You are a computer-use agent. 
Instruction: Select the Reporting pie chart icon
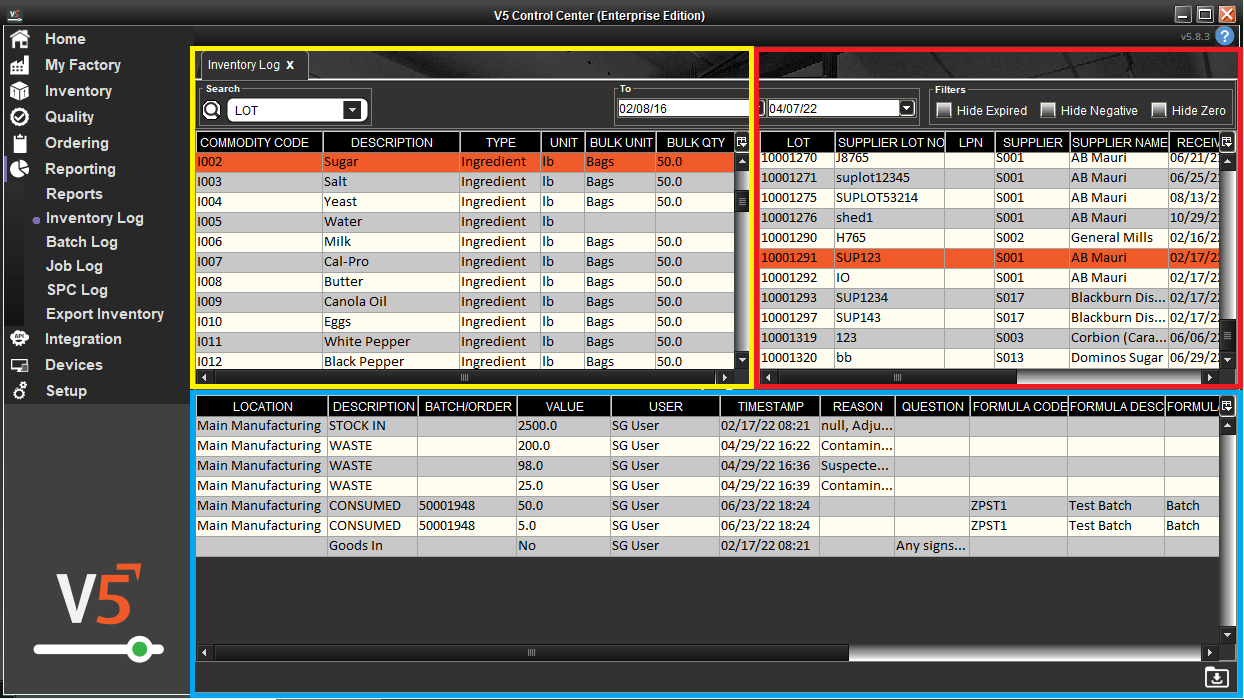(20, 168)
